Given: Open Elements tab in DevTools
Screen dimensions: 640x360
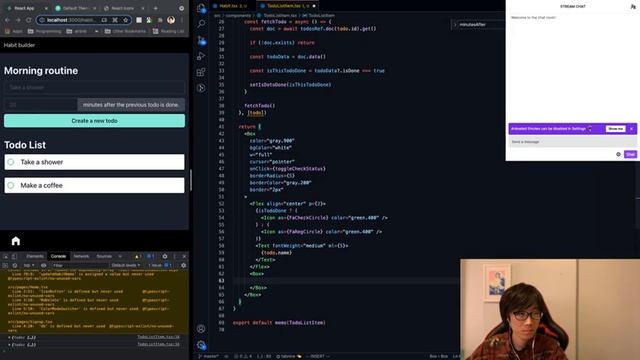Looking at the screenshot, I should (x=35, y=256).
